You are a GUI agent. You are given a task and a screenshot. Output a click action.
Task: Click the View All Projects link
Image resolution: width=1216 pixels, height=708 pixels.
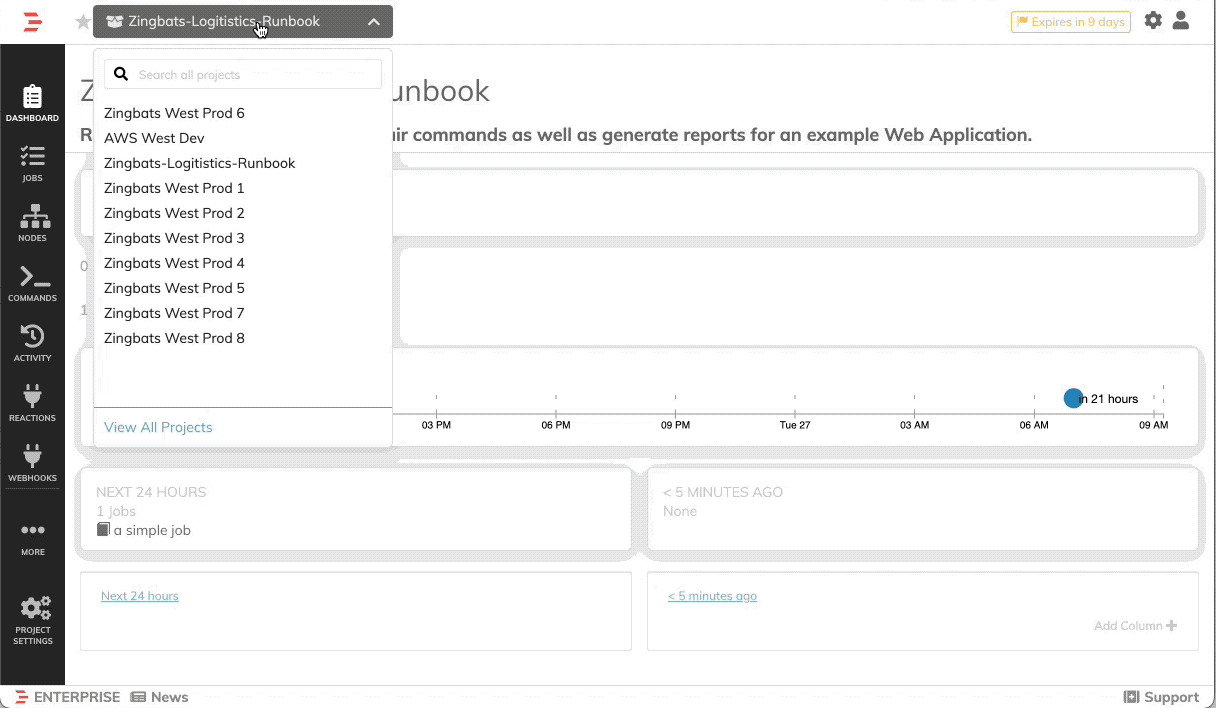(x=158, y=427)
